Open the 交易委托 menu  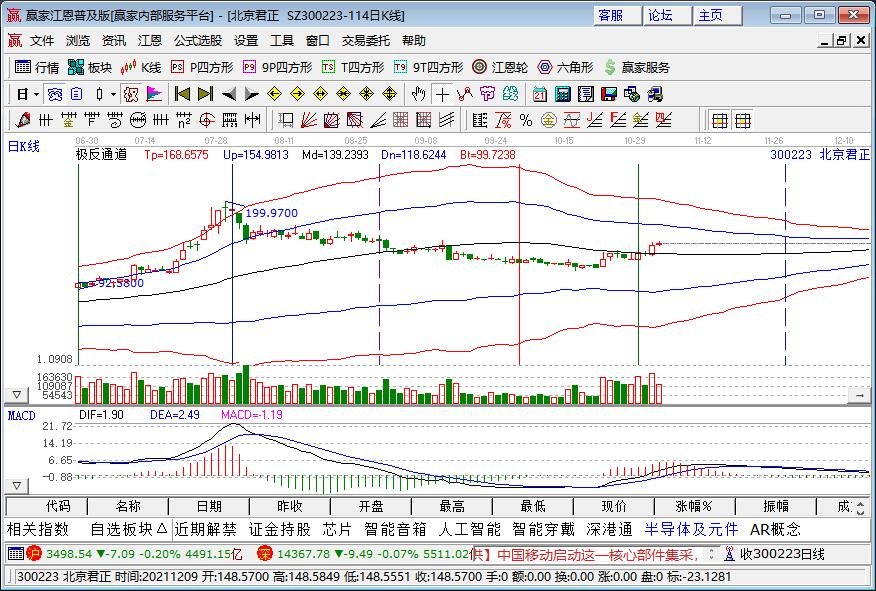point(365,41)
